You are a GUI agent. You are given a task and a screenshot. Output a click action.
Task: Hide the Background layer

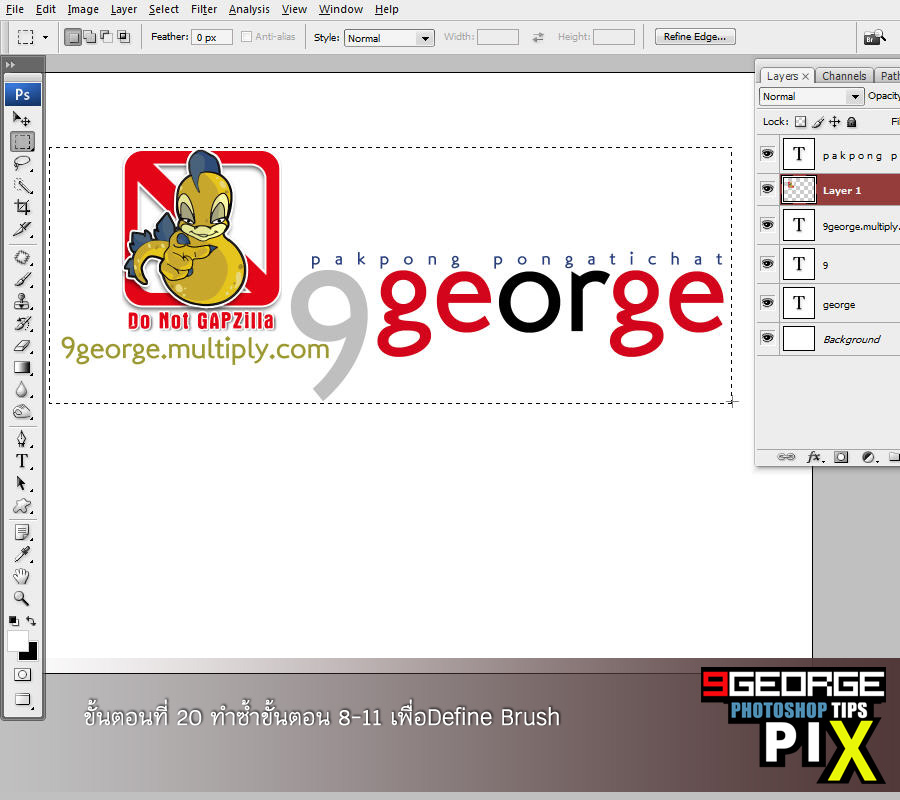(767, 337)
